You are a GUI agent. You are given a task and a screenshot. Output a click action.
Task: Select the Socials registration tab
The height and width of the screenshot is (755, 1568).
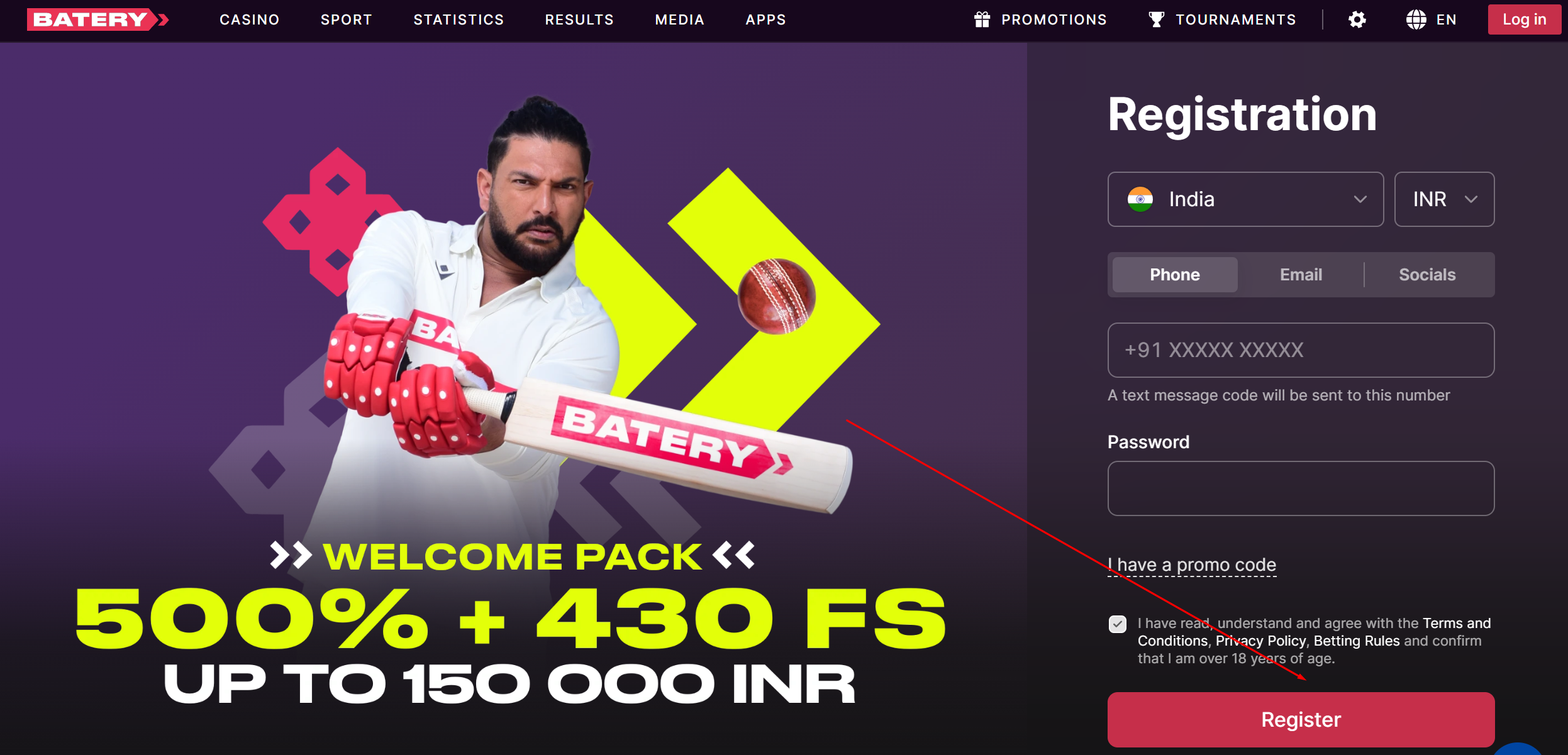tap(1427, 275)
